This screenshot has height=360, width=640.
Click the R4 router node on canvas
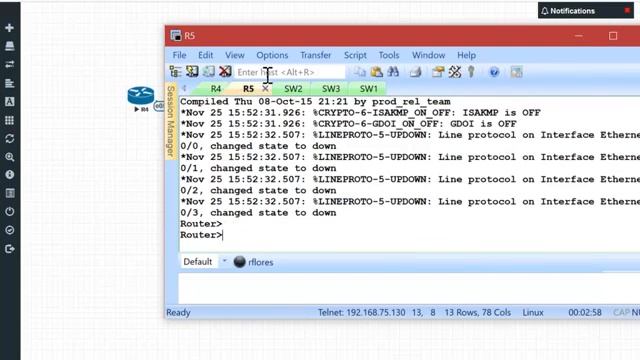pos(141,96)
